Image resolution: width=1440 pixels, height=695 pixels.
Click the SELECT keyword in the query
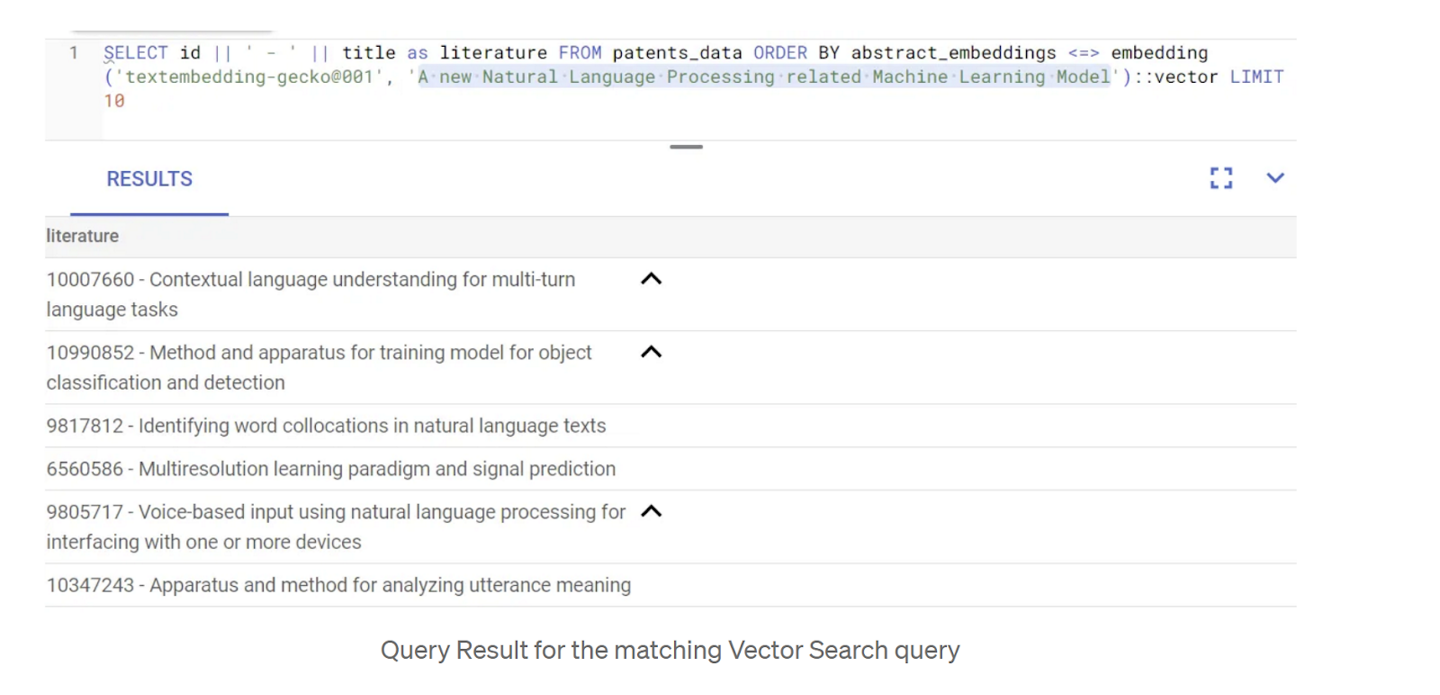(135, 53)
